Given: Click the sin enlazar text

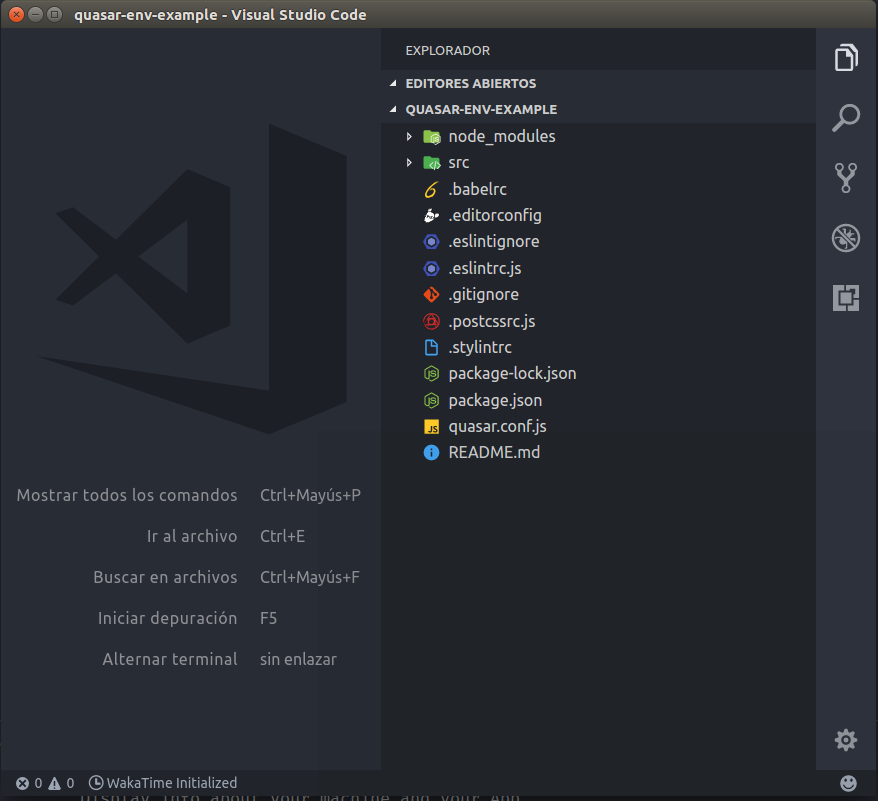Looking at the screenshot, I should (x=298, y=659).
